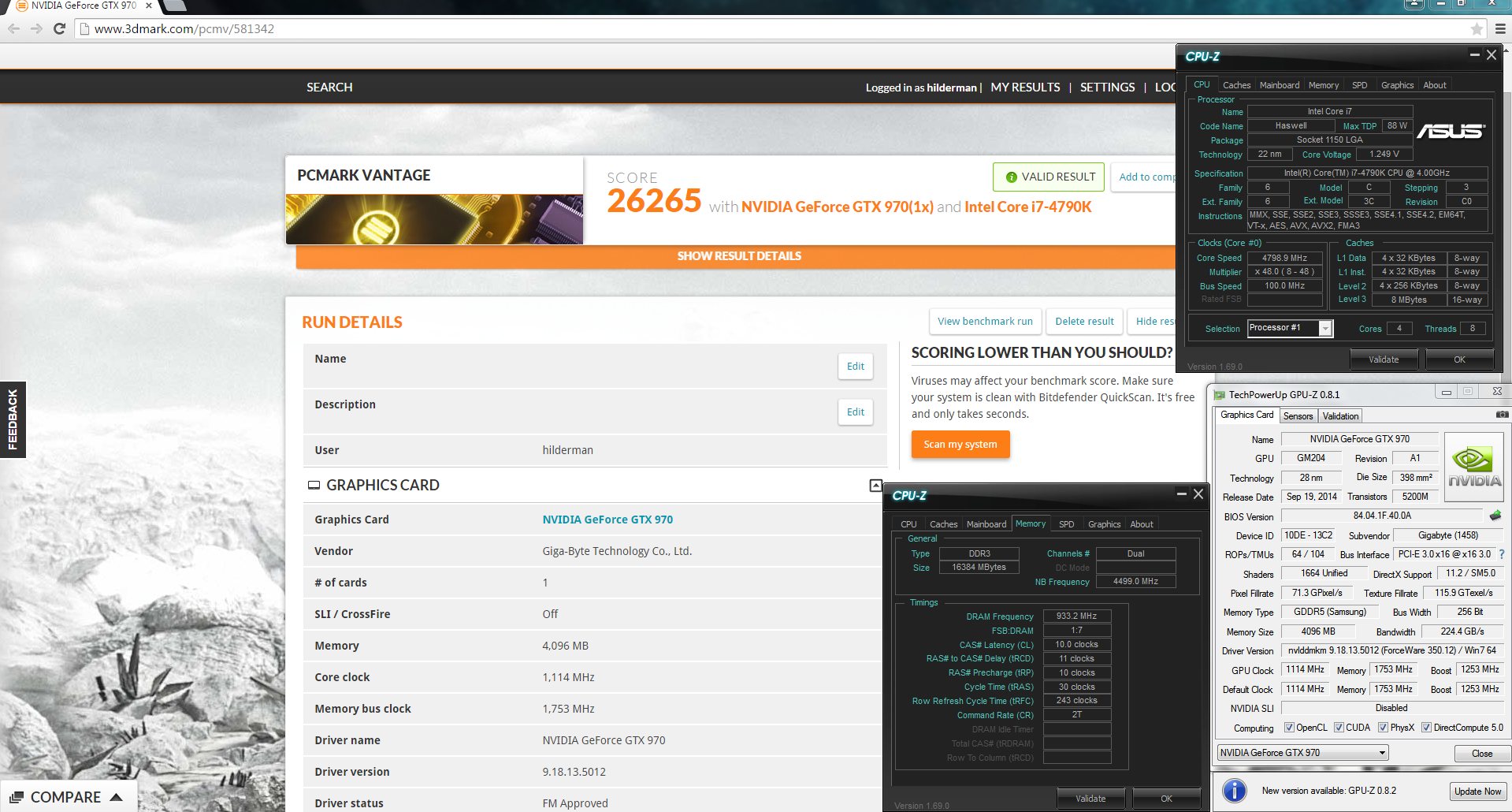This screenshot has width=1512, height=812.
Task: Click Validate in CPU-Z processor window
Action: [x=1384, y=359]
